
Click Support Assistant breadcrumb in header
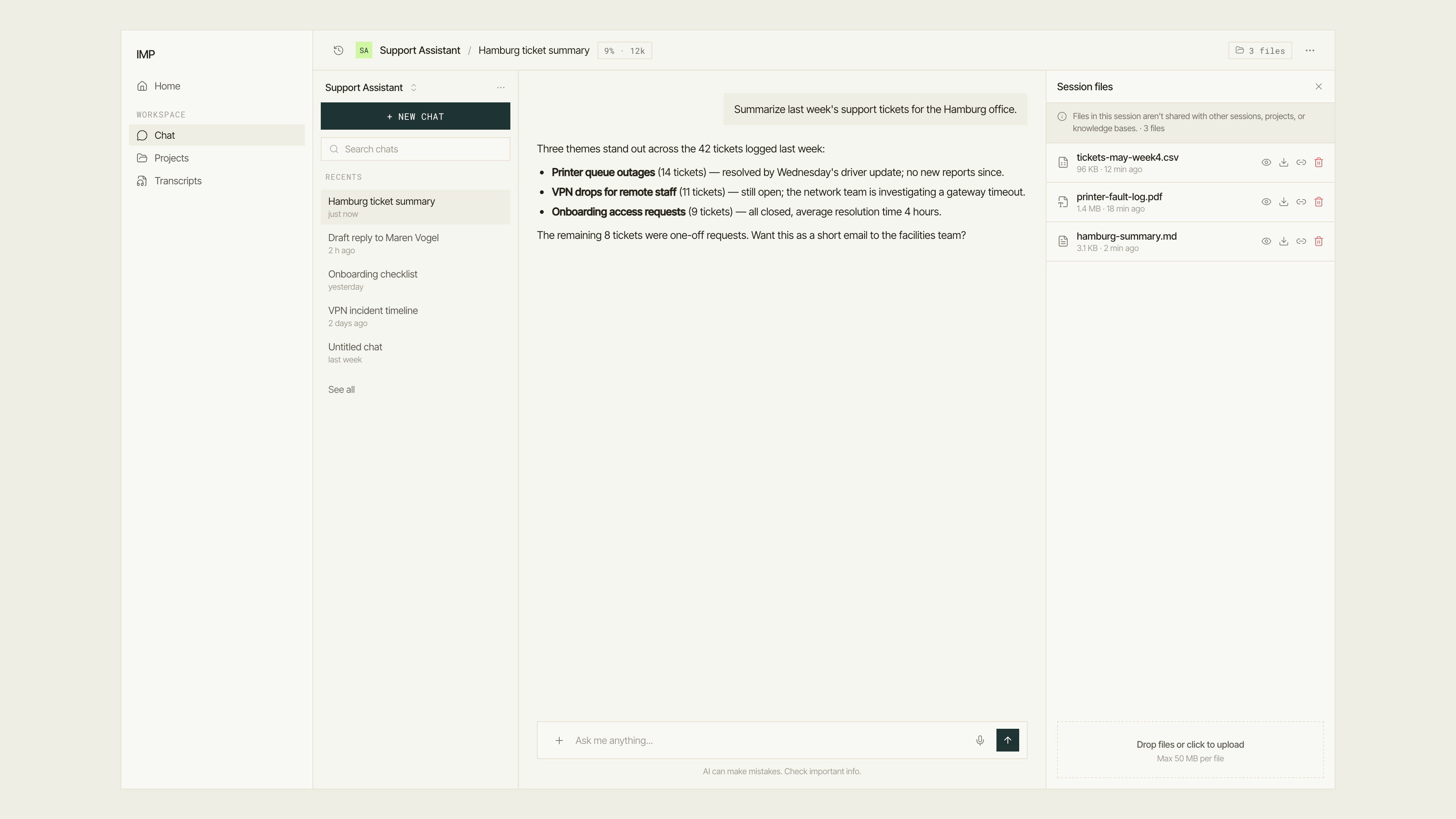tap(419, 50)
